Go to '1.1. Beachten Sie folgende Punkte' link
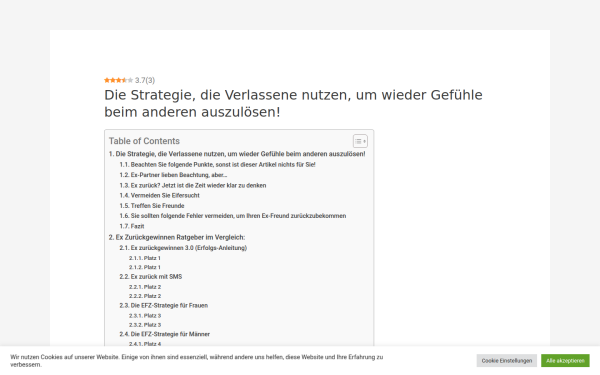600x375 pixels. coord(217,165)
